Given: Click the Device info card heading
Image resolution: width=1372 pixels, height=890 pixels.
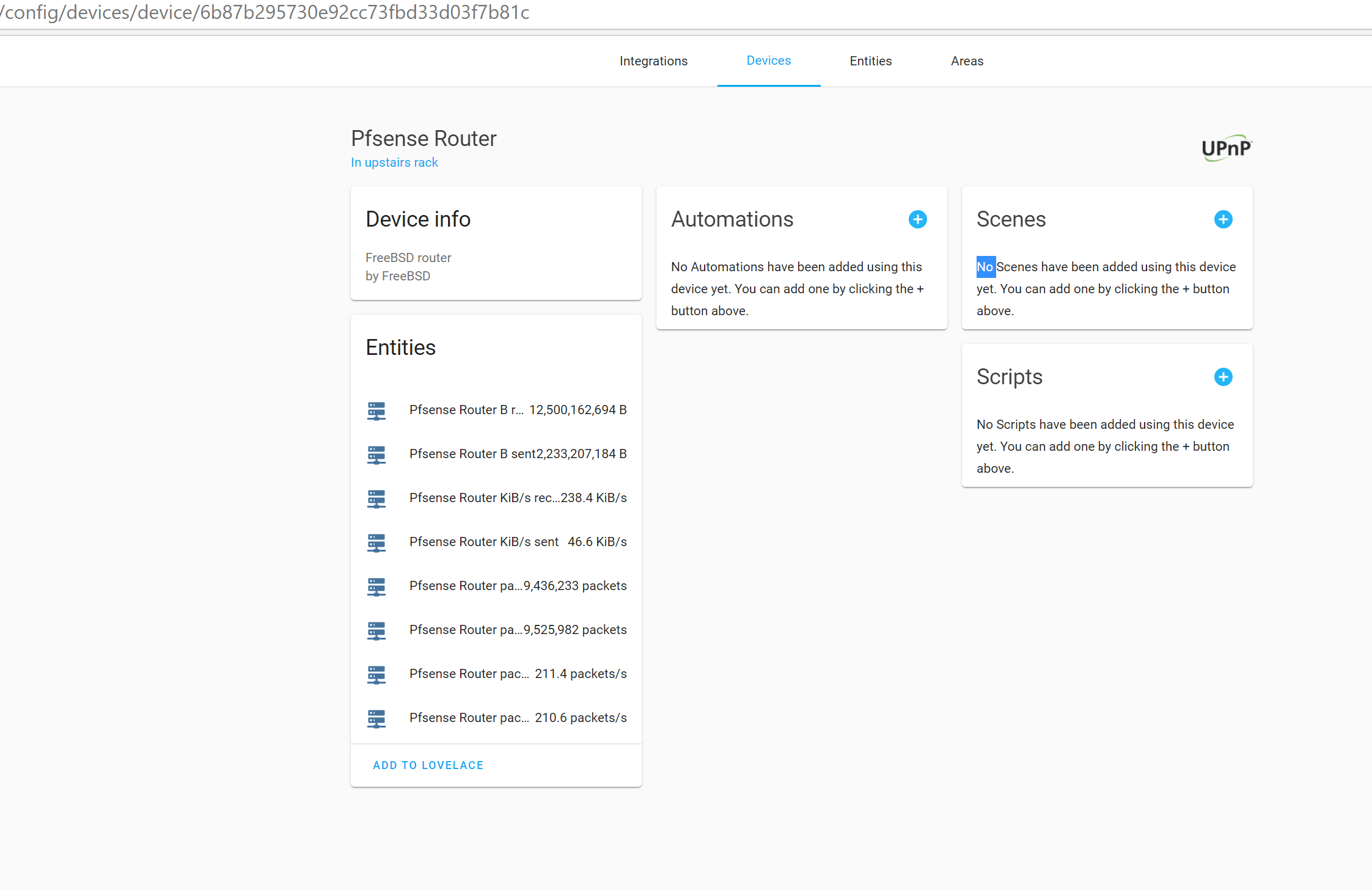Looking at the screenshot, I should point(418,219).
